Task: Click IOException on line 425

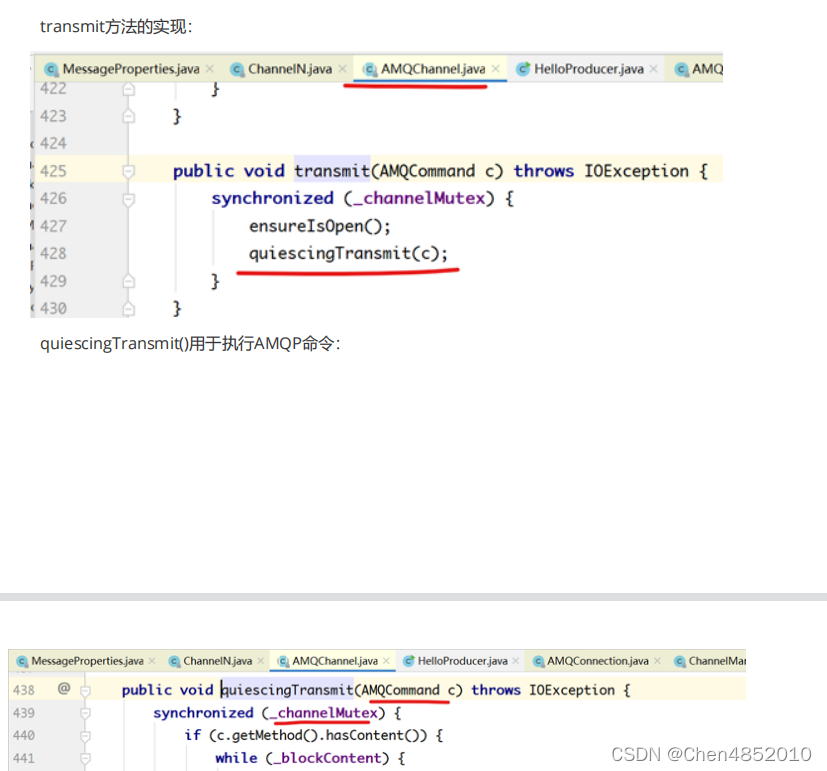Action: [636, 171]
